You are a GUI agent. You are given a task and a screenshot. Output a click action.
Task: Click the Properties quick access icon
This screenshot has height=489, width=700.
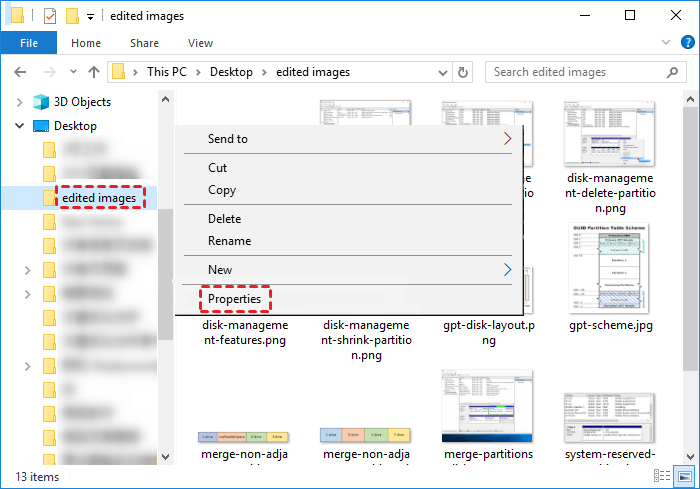(50, 16)
